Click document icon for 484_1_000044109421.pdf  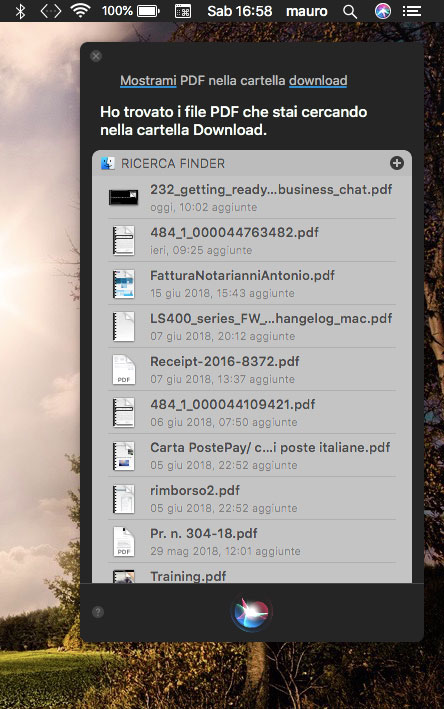click(x=123, y=412)
